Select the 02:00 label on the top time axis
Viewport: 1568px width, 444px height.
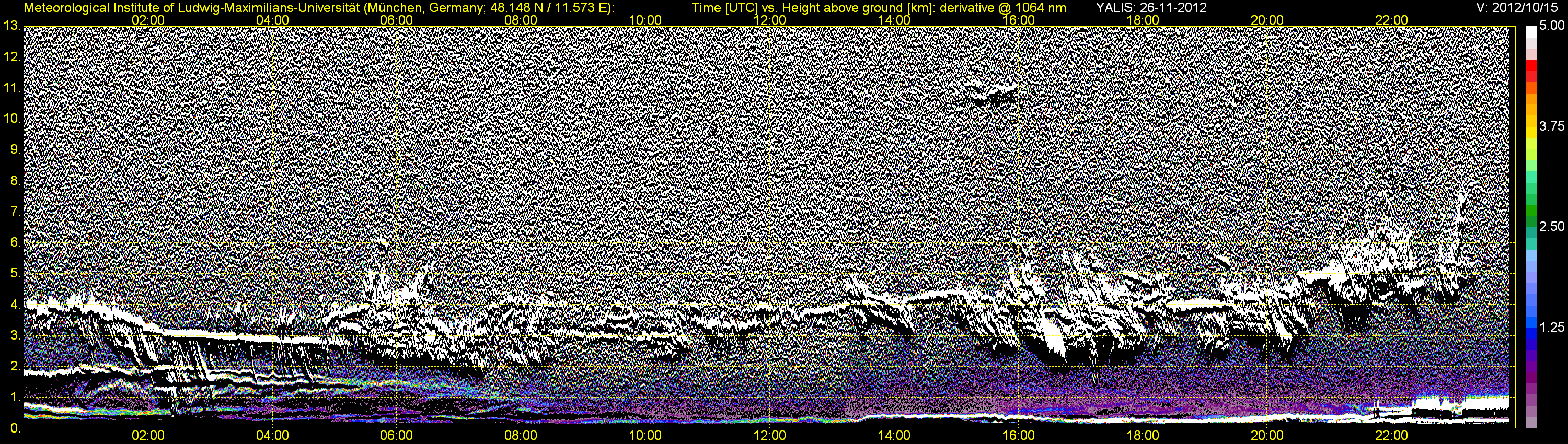148,20
